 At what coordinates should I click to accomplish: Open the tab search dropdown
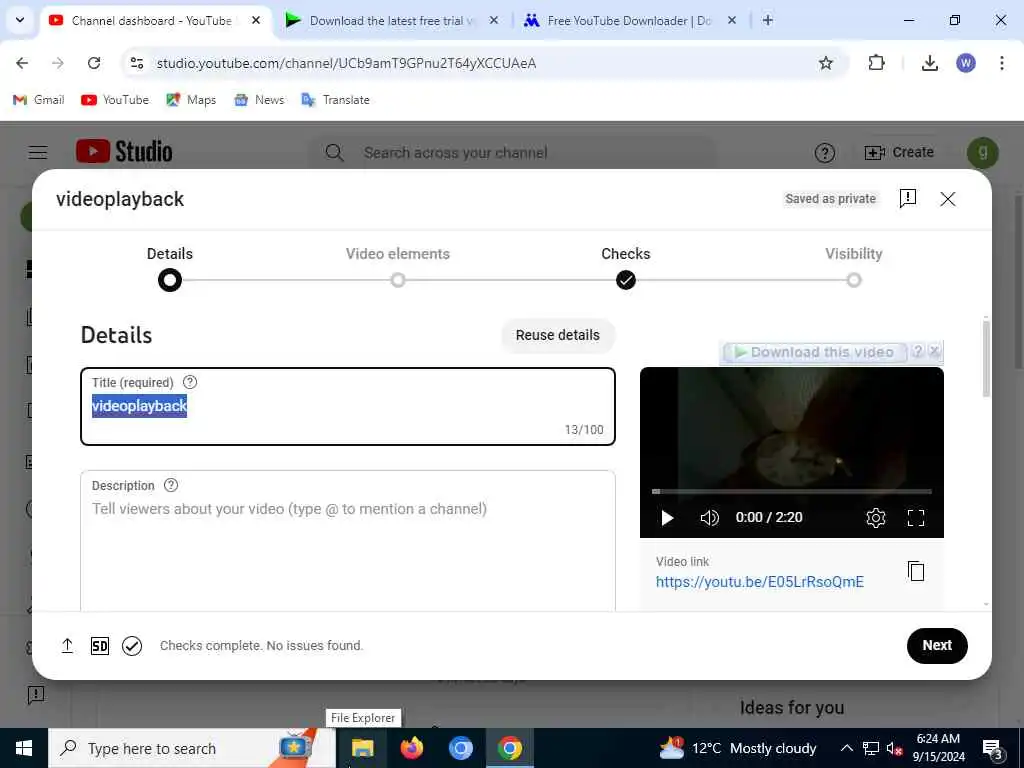click(x=20, y=20)
